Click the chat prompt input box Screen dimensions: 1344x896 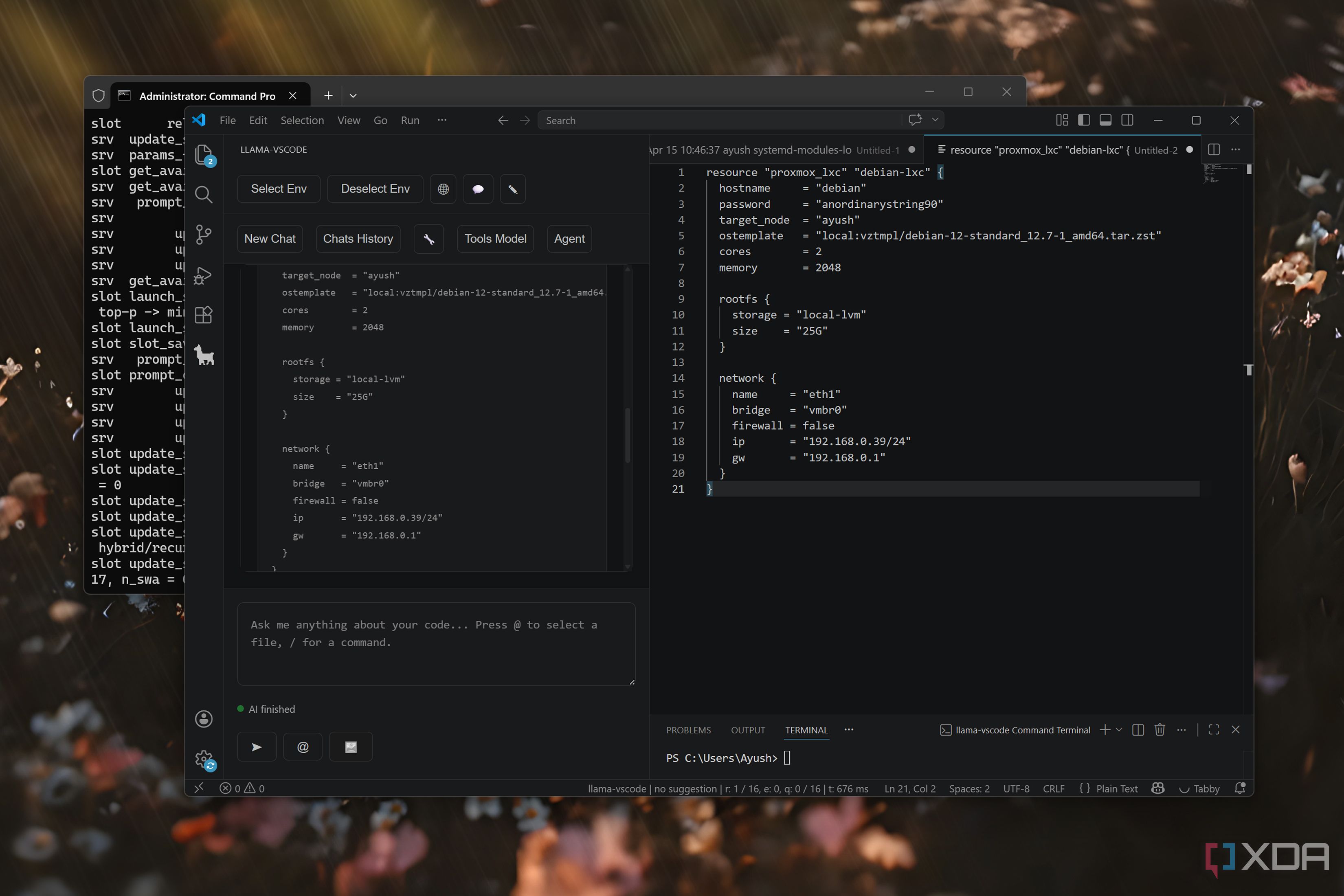click(437, 644)
